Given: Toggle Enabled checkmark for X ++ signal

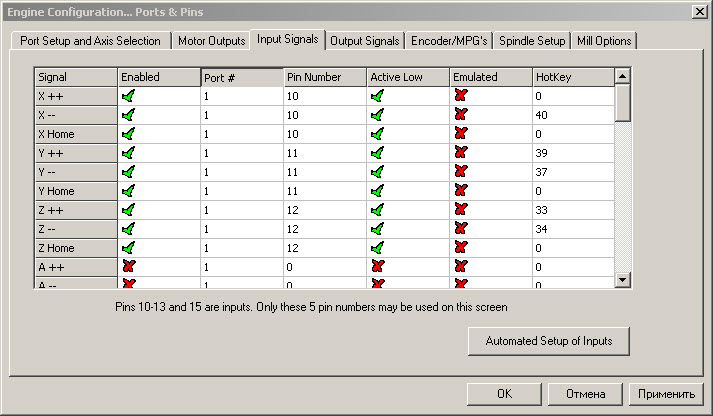Looking at the screenshot, I should (x=129, y=96).
